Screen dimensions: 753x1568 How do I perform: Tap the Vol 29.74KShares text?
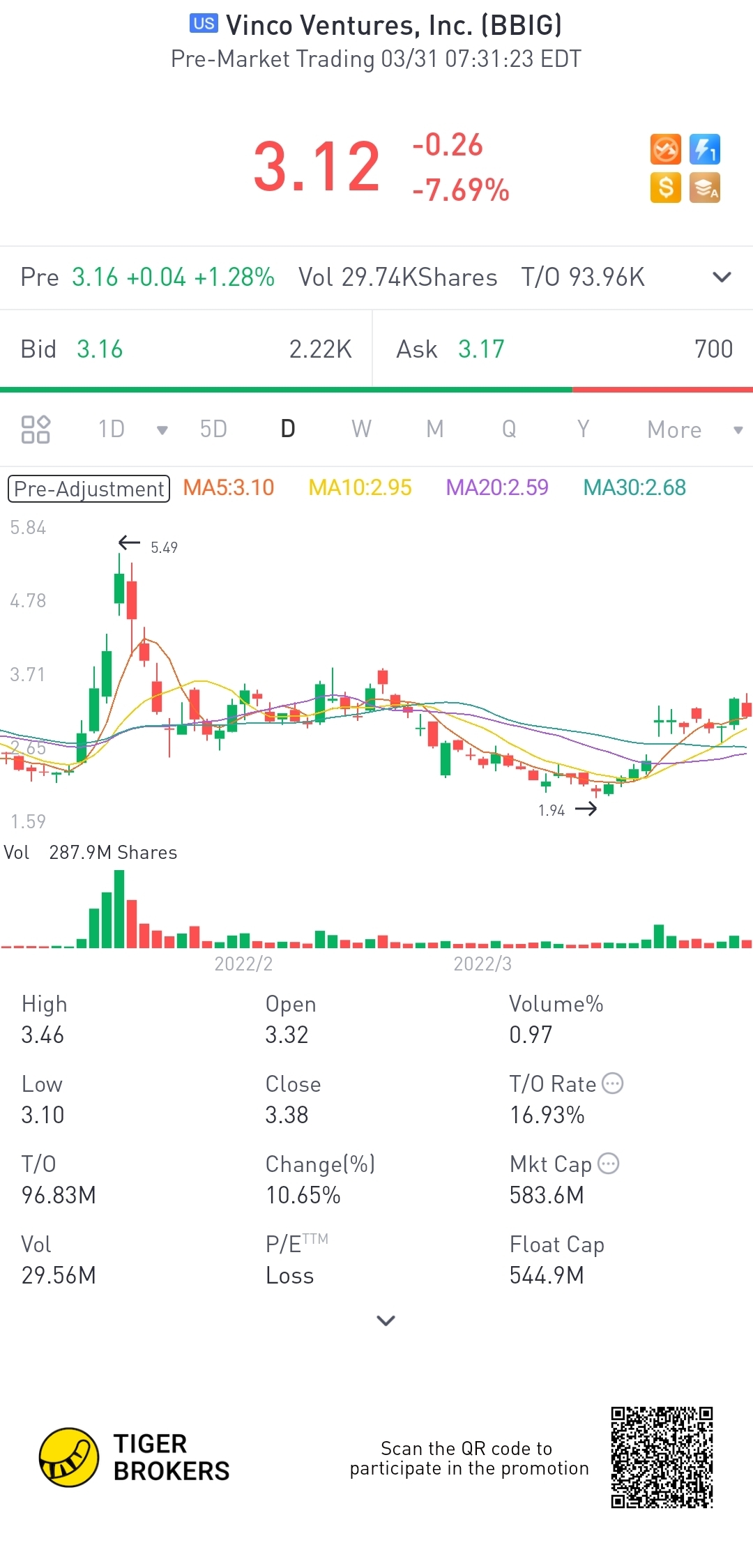tap(397, 277)
